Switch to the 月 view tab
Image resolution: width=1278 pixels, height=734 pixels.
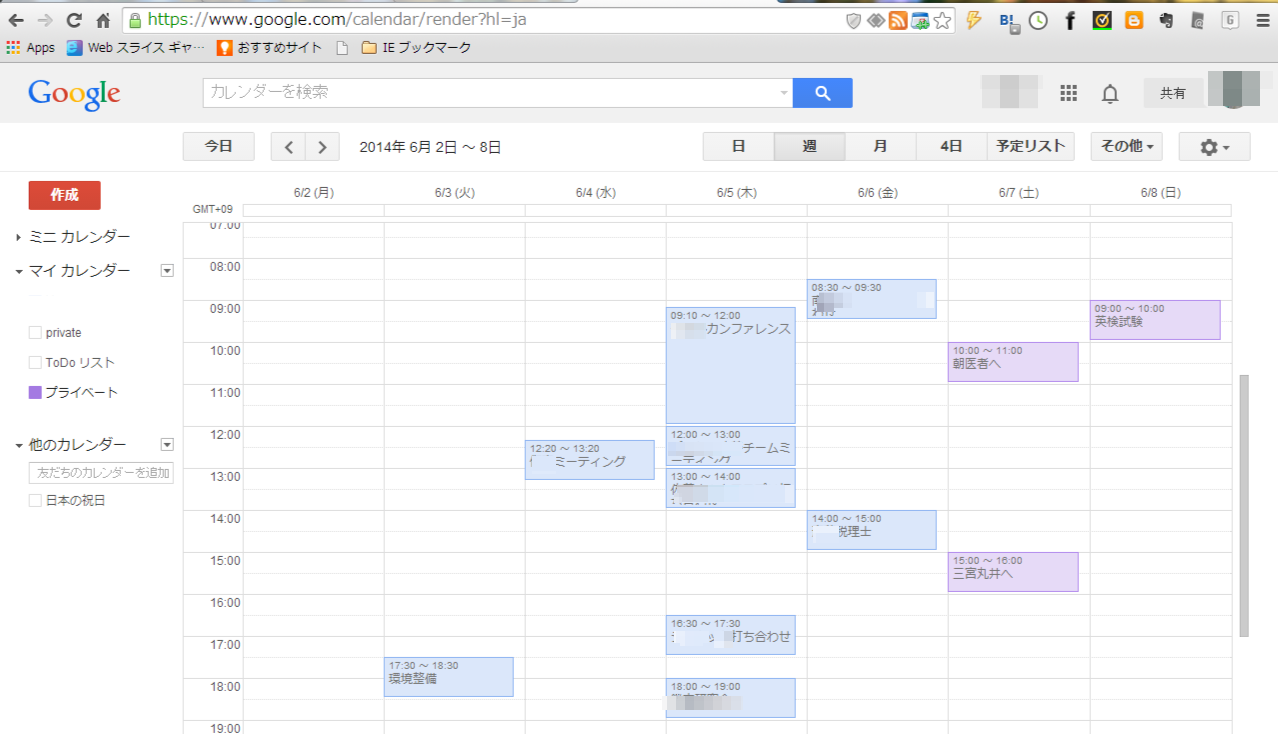tap(880, 147)
